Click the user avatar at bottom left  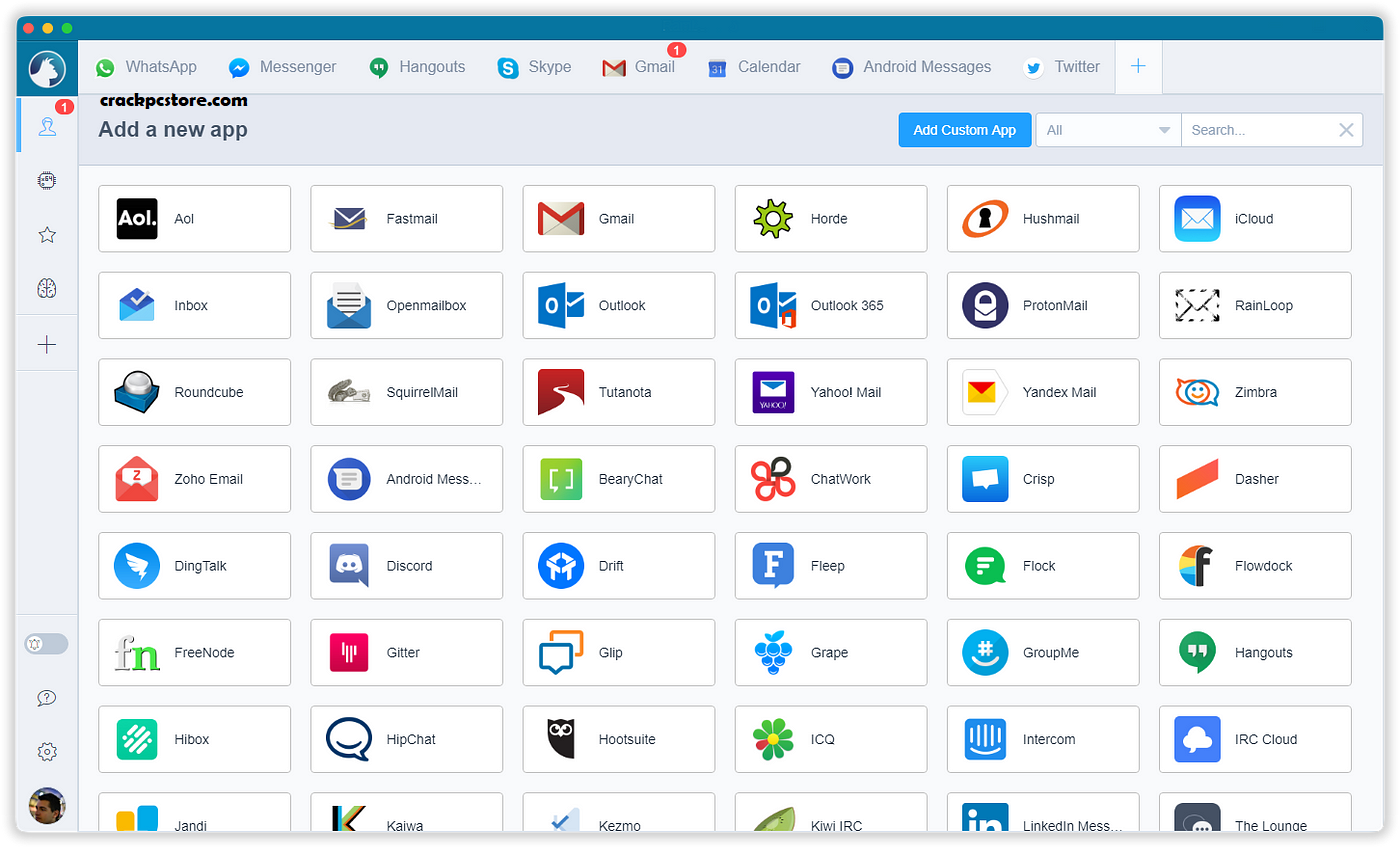click(47, 806)
